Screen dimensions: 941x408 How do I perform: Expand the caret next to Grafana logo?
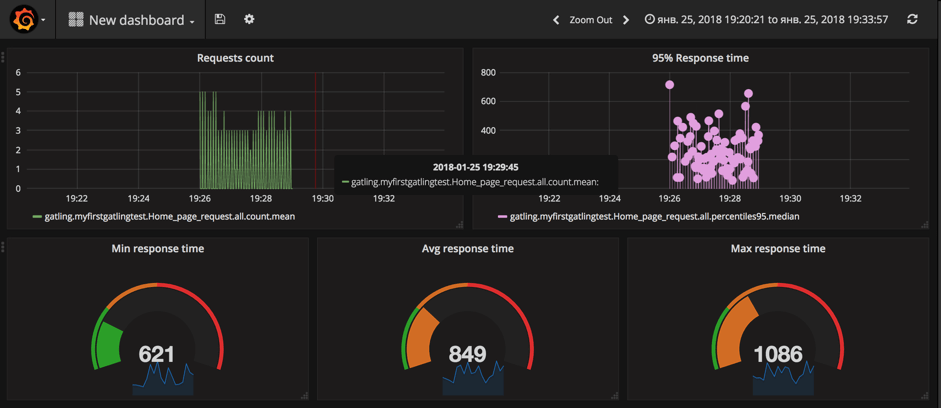(44, 20)
